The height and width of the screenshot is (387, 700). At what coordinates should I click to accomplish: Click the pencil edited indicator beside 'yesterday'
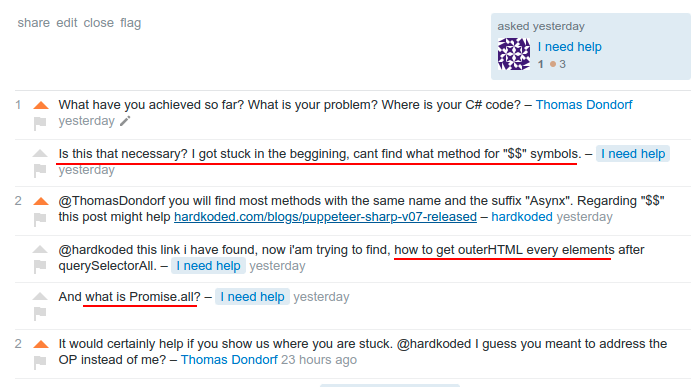point(125,121)
